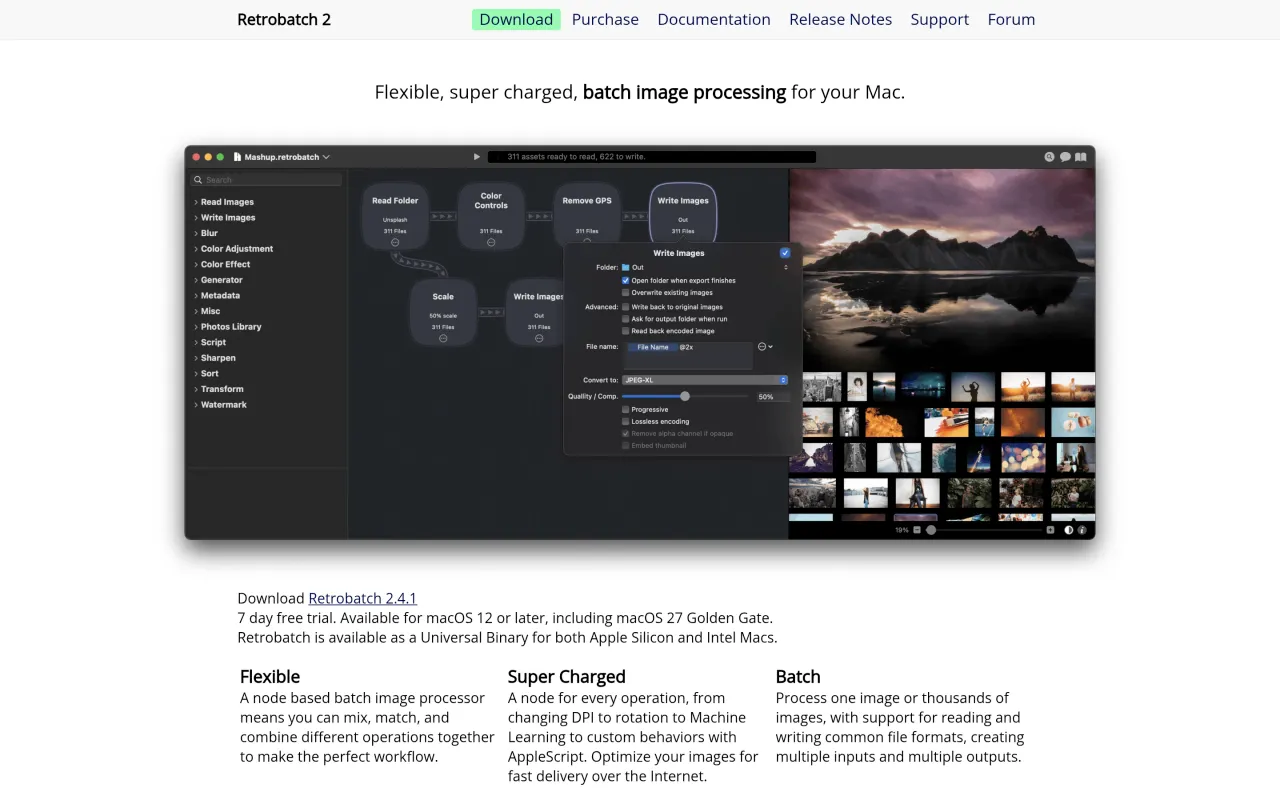This screenshot has height=800, width=1280.
Task: Click the 19% zoom value text
Action: 902,530
